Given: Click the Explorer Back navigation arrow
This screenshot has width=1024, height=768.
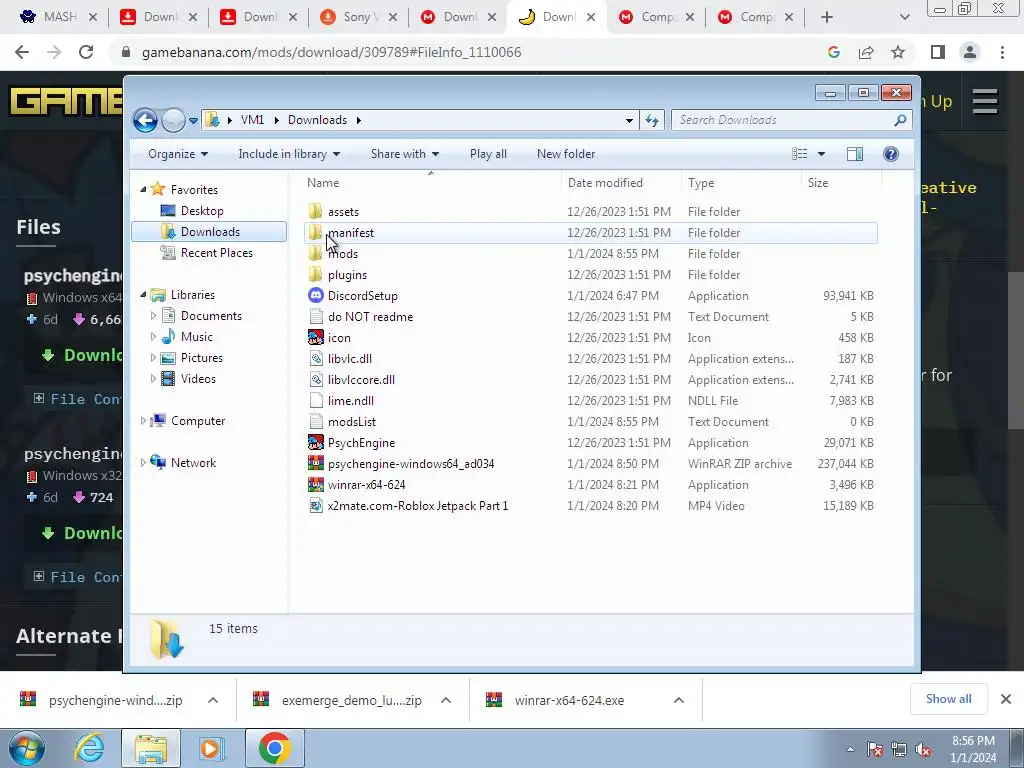Looking at the screenshot, I should pos(146,120).
